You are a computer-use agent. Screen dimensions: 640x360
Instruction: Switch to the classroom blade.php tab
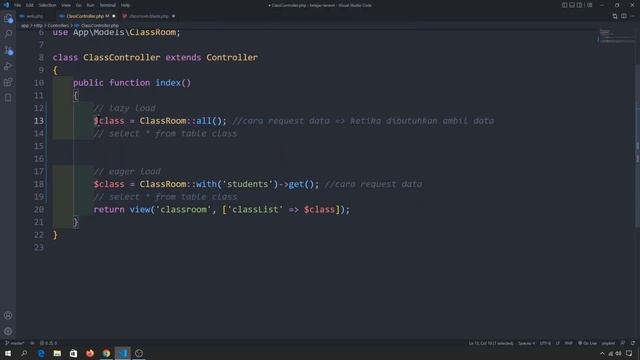[149, 16]
